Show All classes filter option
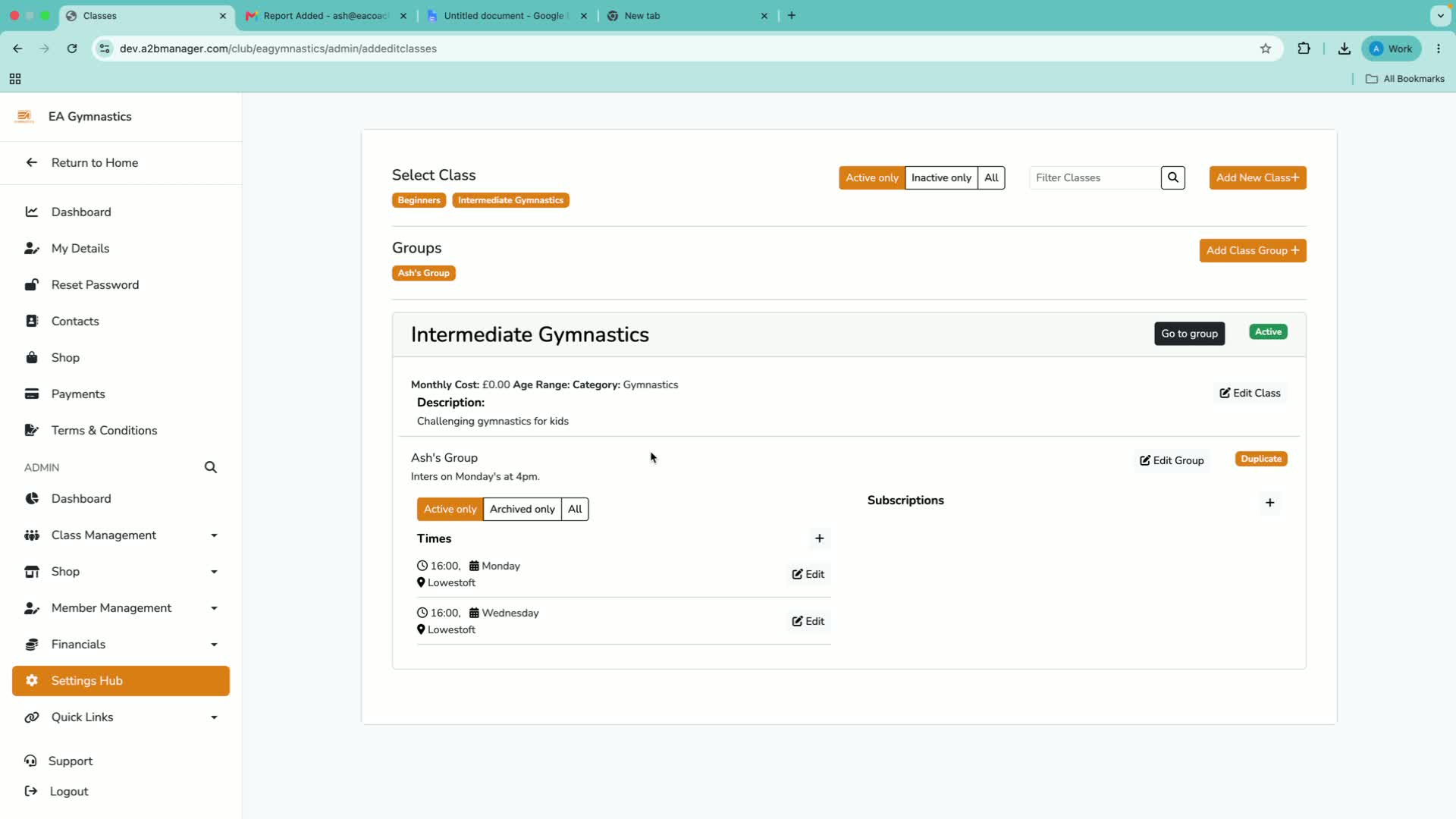This screenshot has width=1456, height=819. [991, 177]
